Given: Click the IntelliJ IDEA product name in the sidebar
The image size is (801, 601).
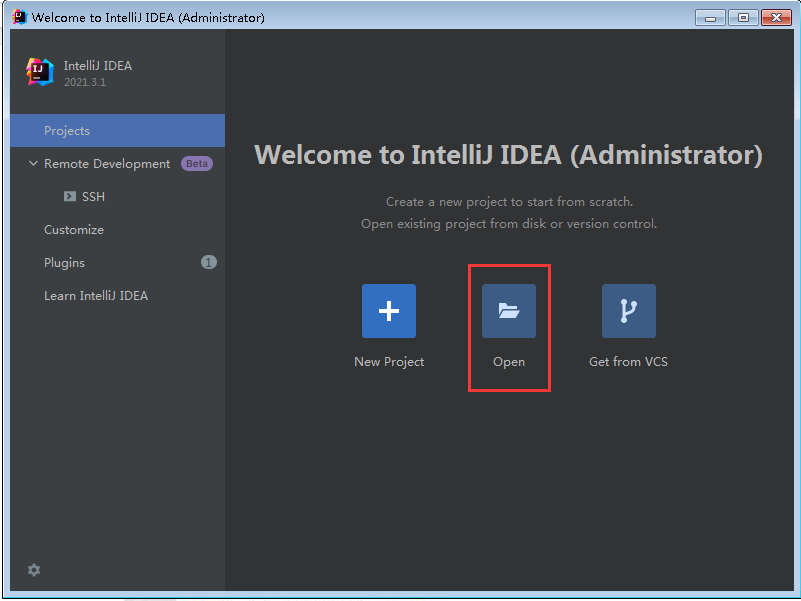Looking at the screenshot, I should pos(98,65).
